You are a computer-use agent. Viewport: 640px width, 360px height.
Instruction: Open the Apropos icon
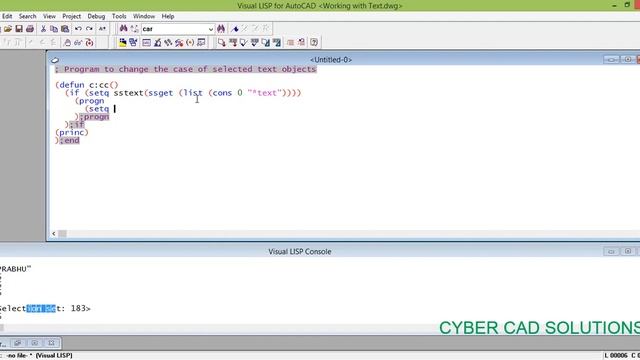click(x=190, y=42)
